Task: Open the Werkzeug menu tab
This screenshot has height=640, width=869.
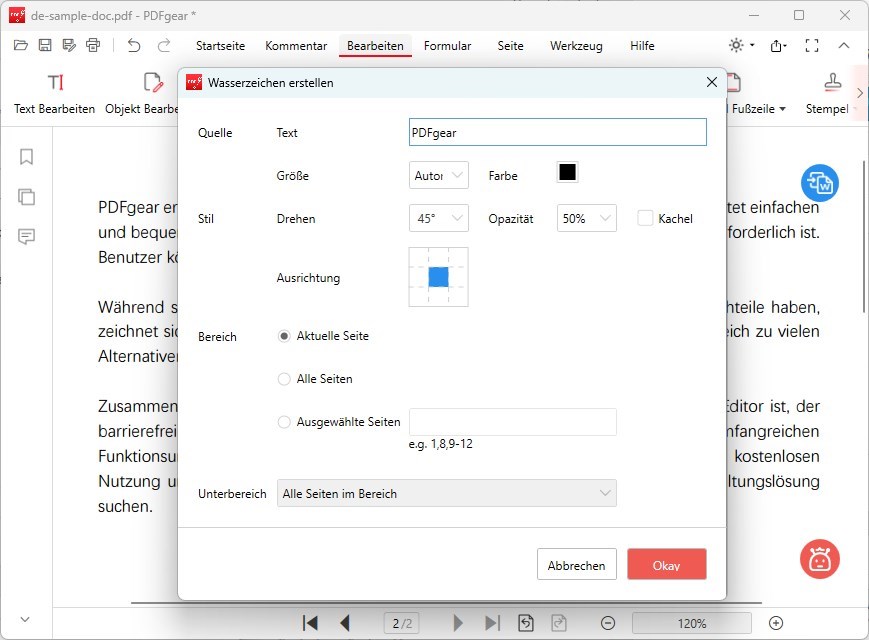Action: pyautogui.click(x=575, y=46)
